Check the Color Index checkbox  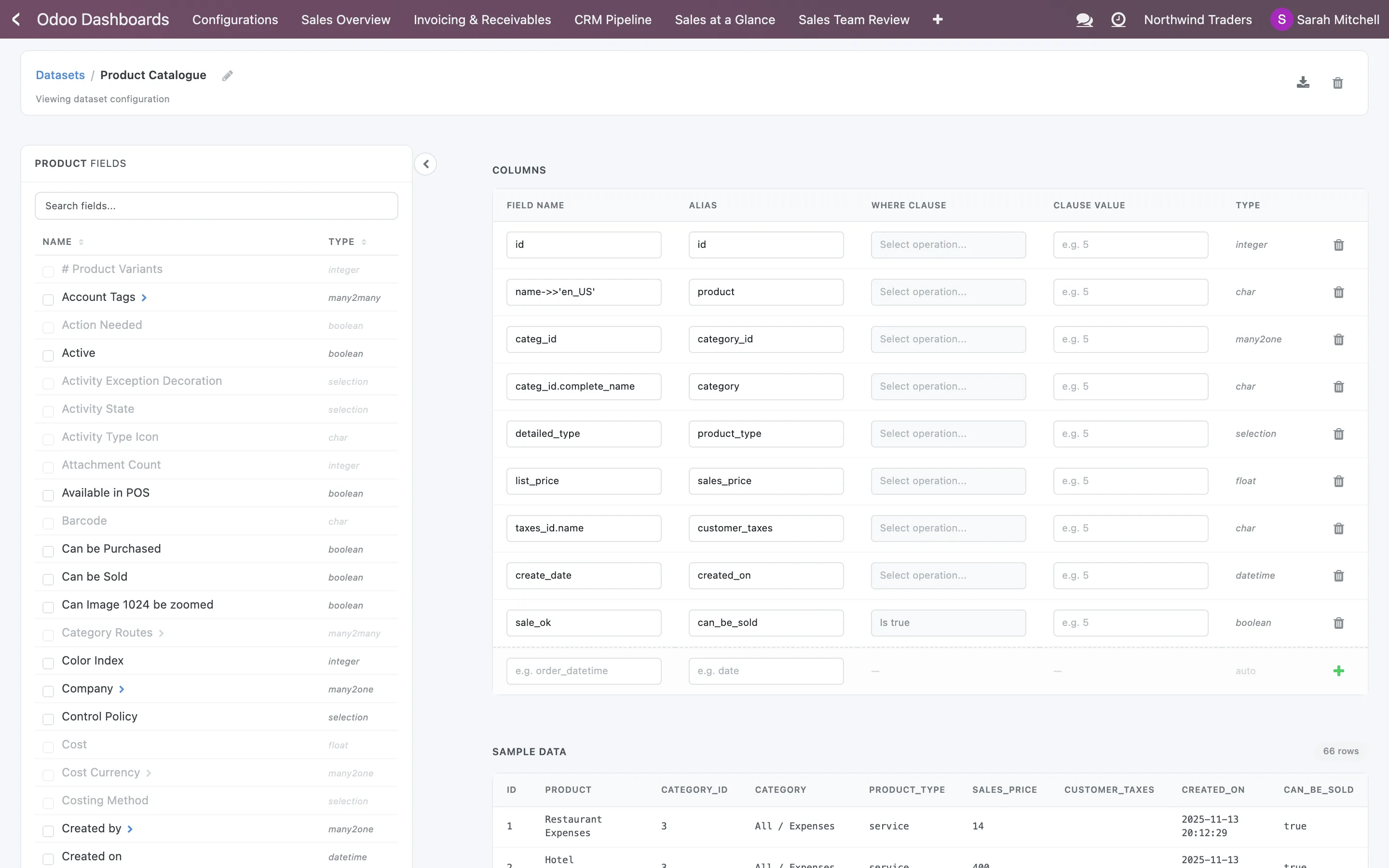click(48, 663)
